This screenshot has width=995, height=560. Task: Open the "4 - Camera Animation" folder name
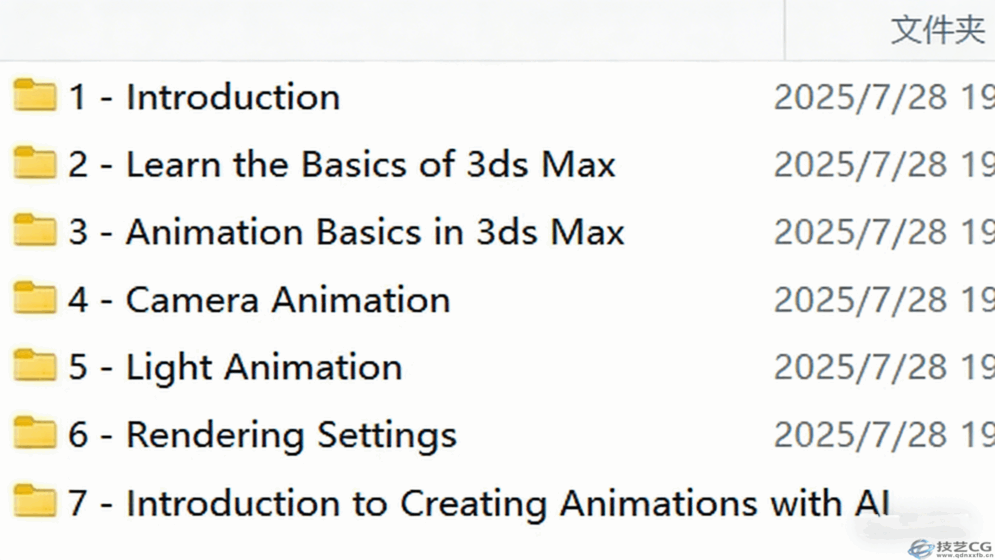259,300
